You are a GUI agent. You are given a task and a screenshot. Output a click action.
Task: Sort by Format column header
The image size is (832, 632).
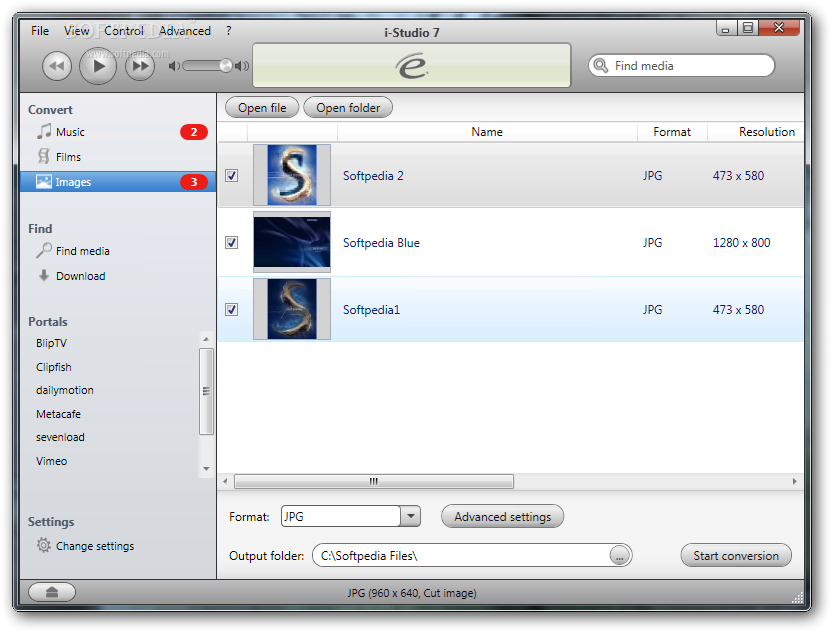[672, 132]
